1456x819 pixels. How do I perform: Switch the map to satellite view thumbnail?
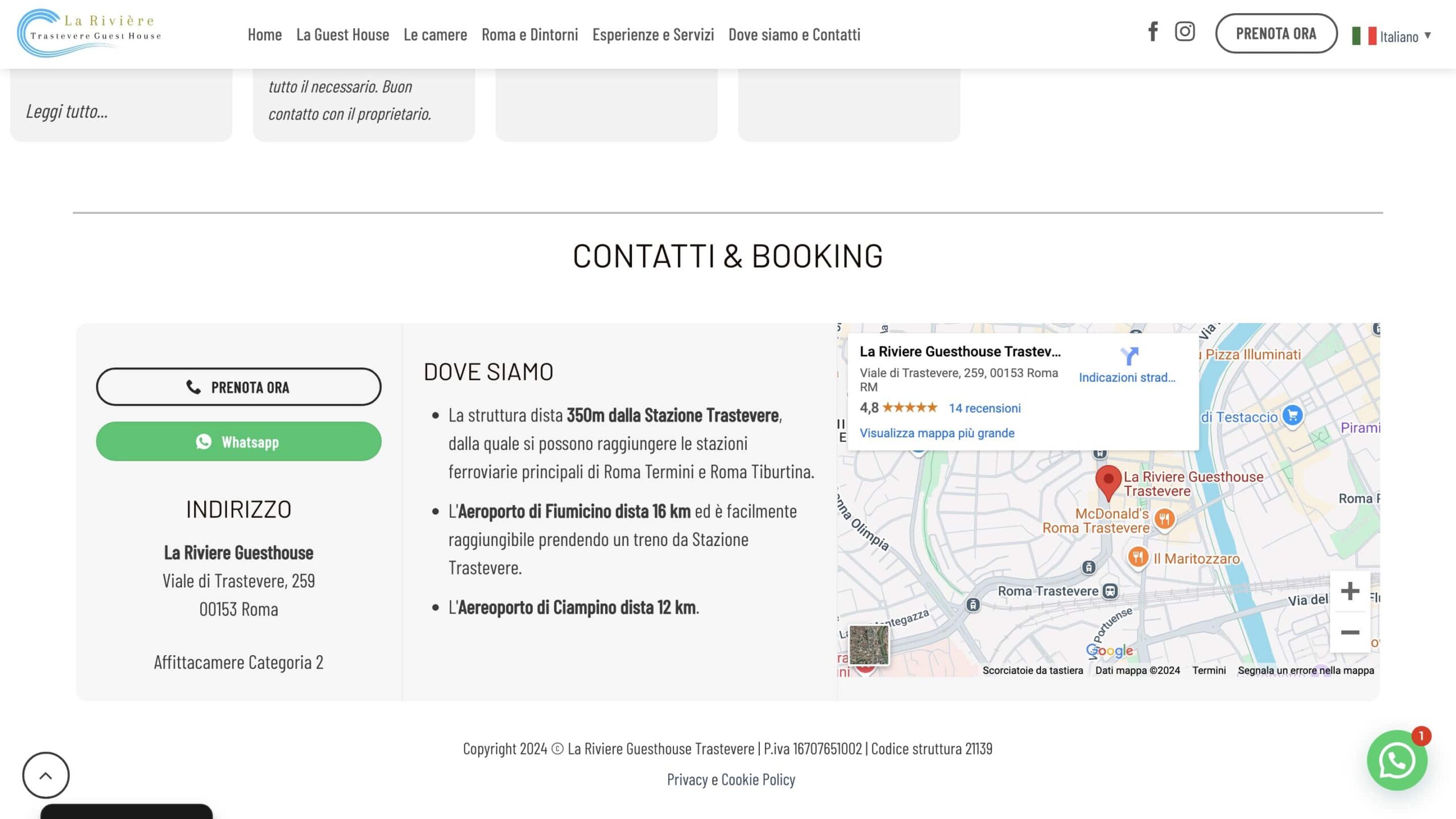coord(868,645)
